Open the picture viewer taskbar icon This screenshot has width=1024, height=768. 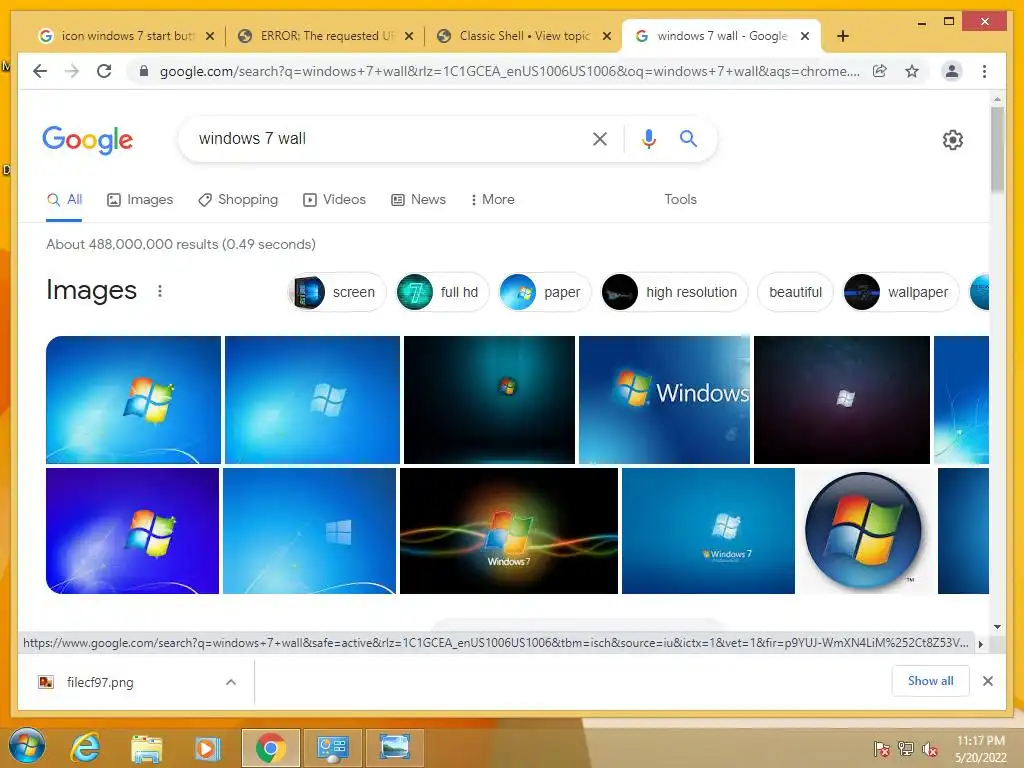[395, 748]
